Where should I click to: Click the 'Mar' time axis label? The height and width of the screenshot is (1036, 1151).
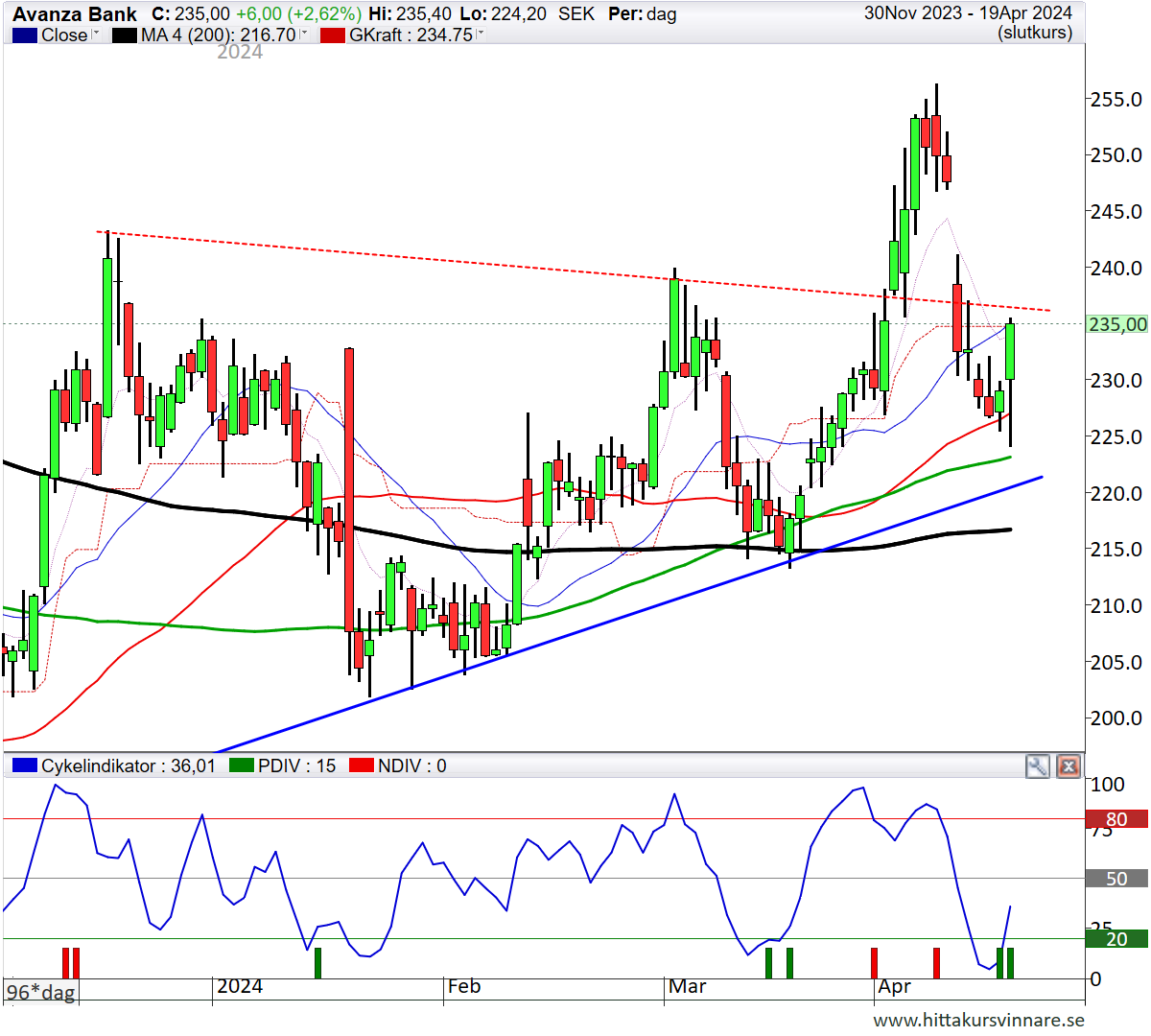click(687, 986)
